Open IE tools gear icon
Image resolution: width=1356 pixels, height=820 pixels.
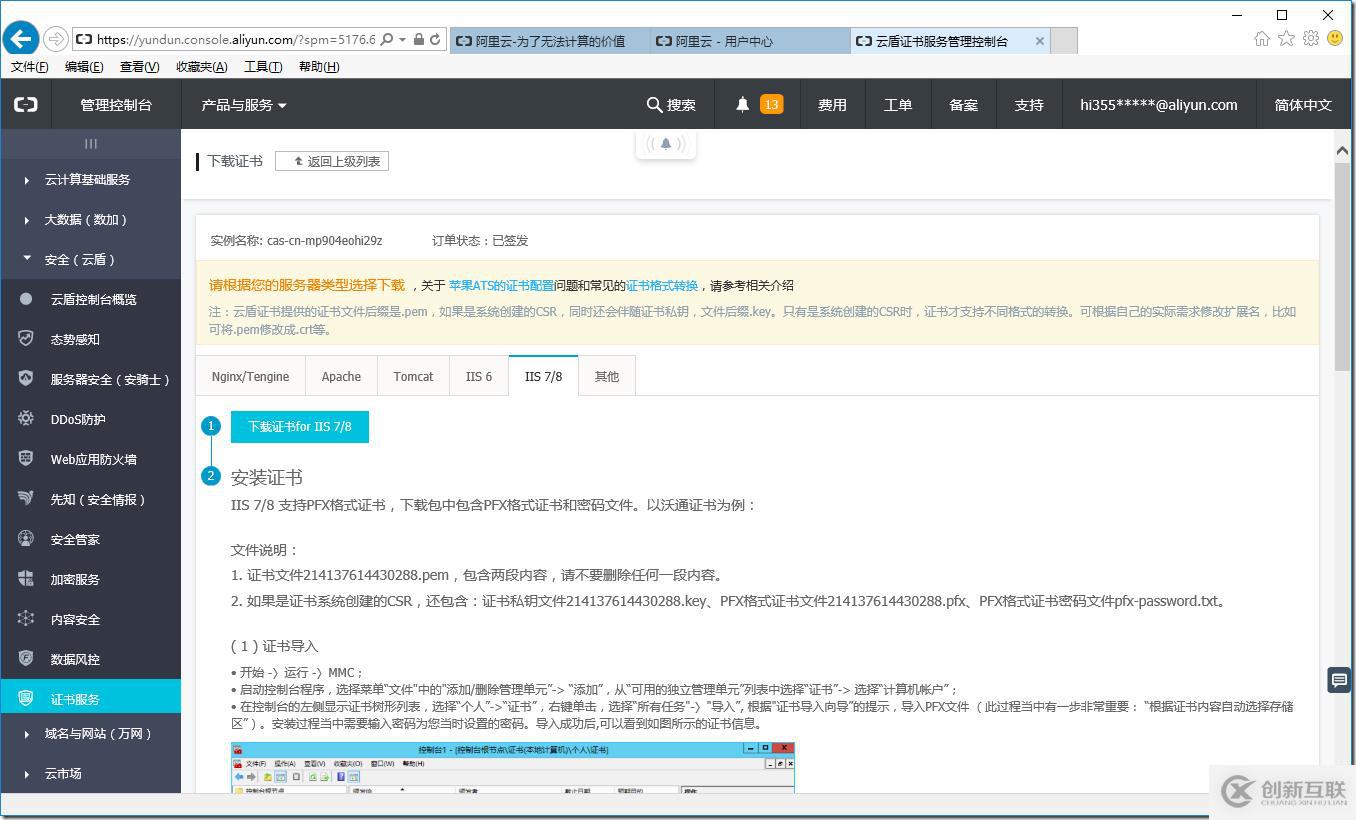click(x=1310, y=39)
